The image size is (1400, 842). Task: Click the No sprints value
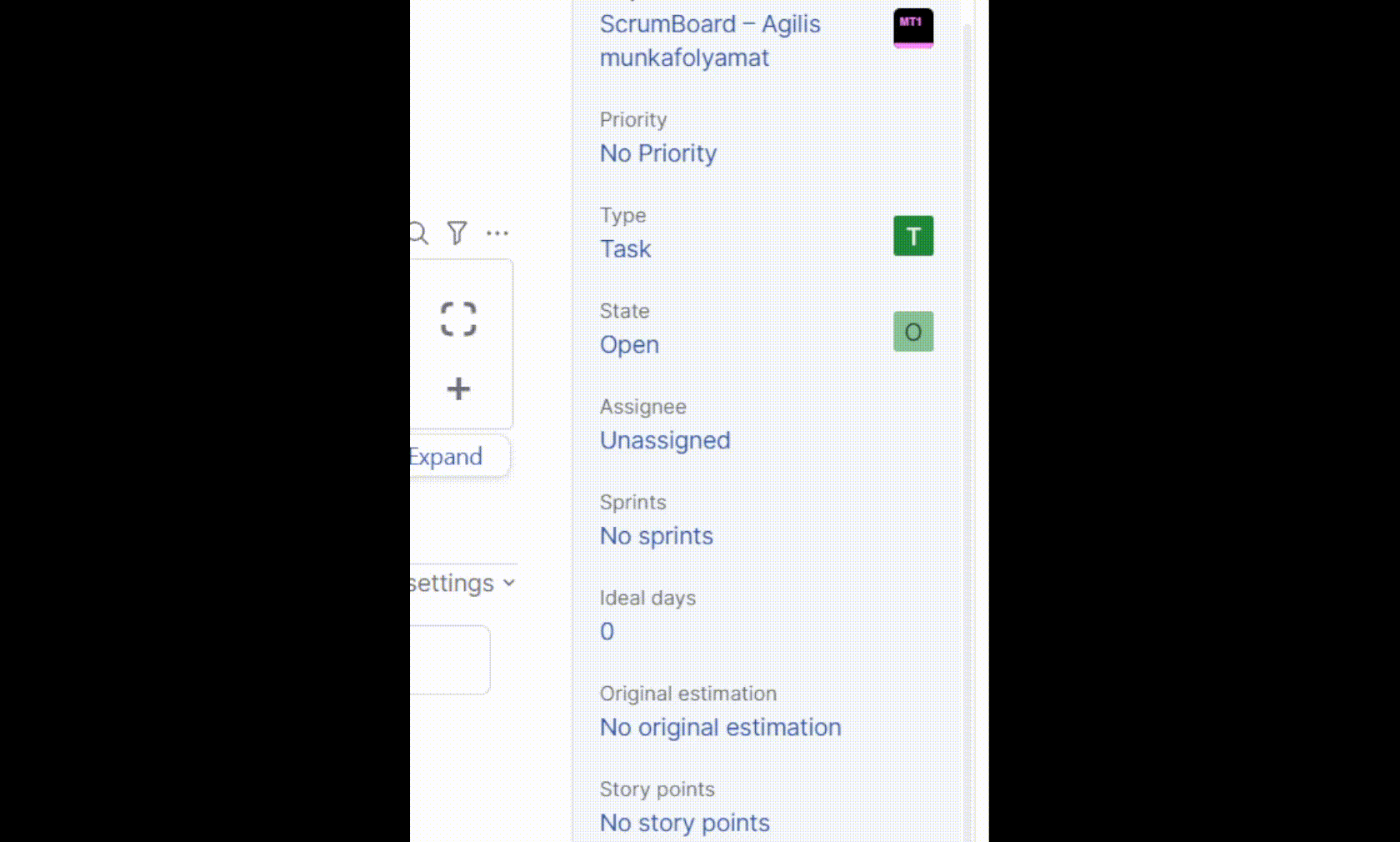657,536
